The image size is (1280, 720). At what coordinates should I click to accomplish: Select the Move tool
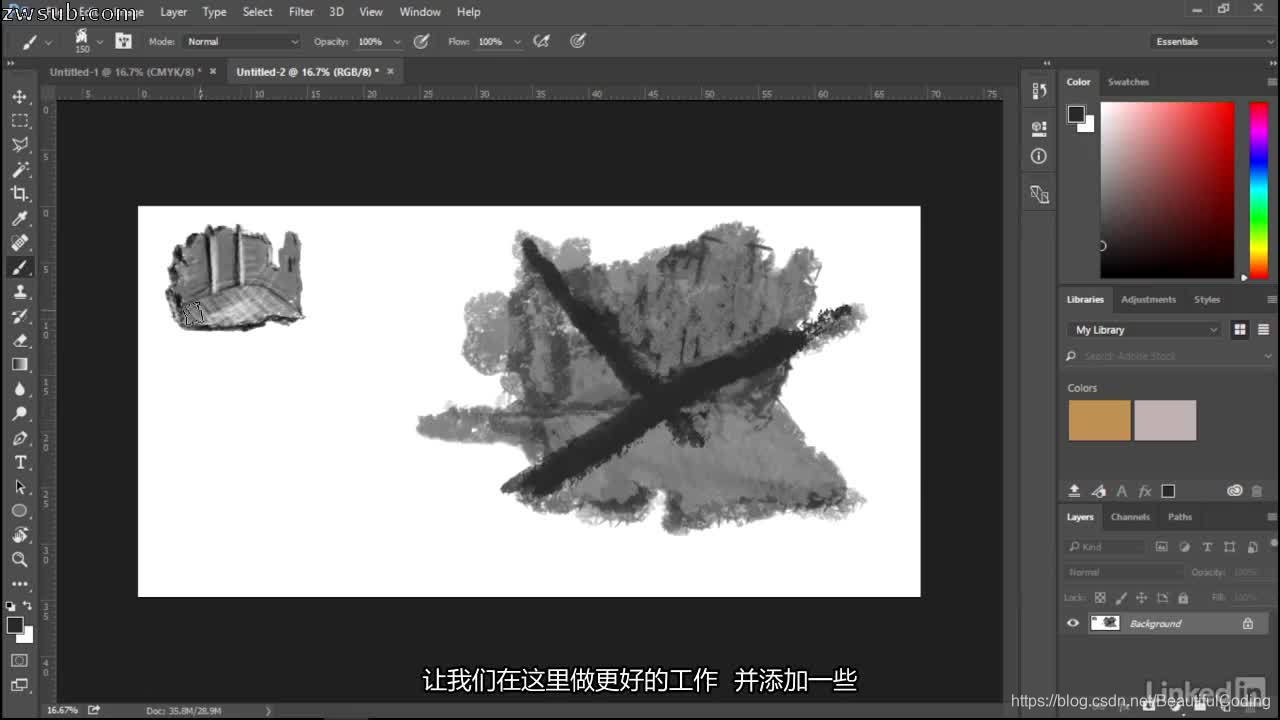[20, 97]
